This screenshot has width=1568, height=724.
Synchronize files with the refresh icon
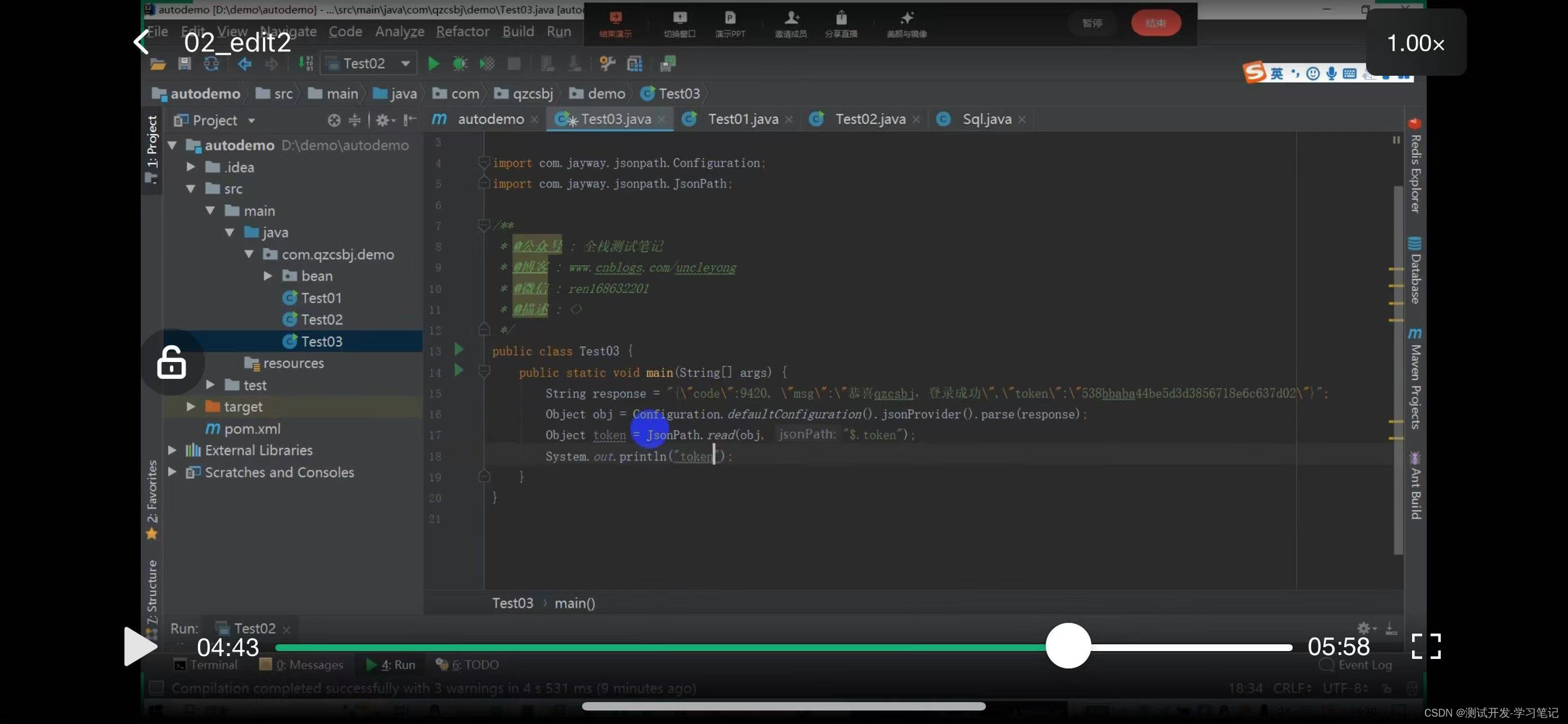click(211, 63)
